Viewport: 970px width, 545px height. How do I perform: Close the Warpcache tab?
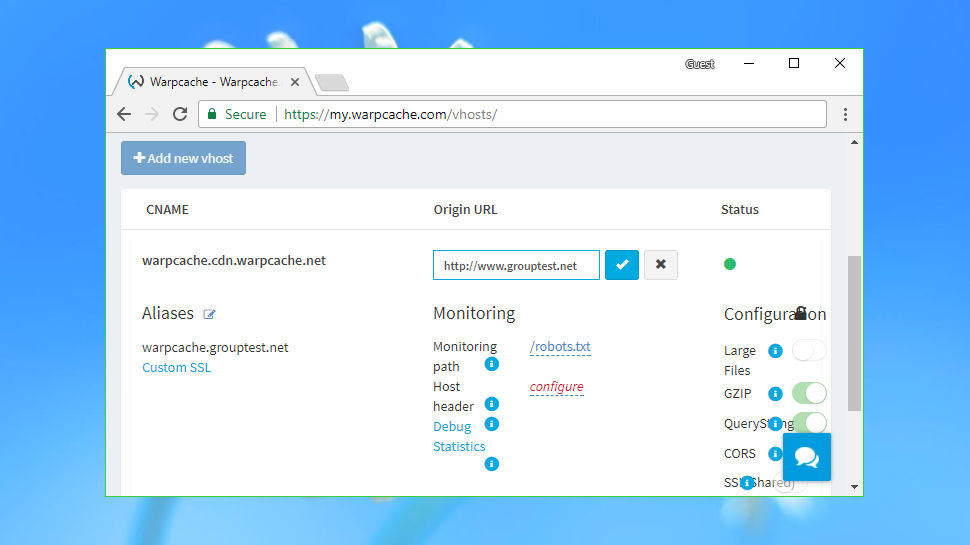295,82
